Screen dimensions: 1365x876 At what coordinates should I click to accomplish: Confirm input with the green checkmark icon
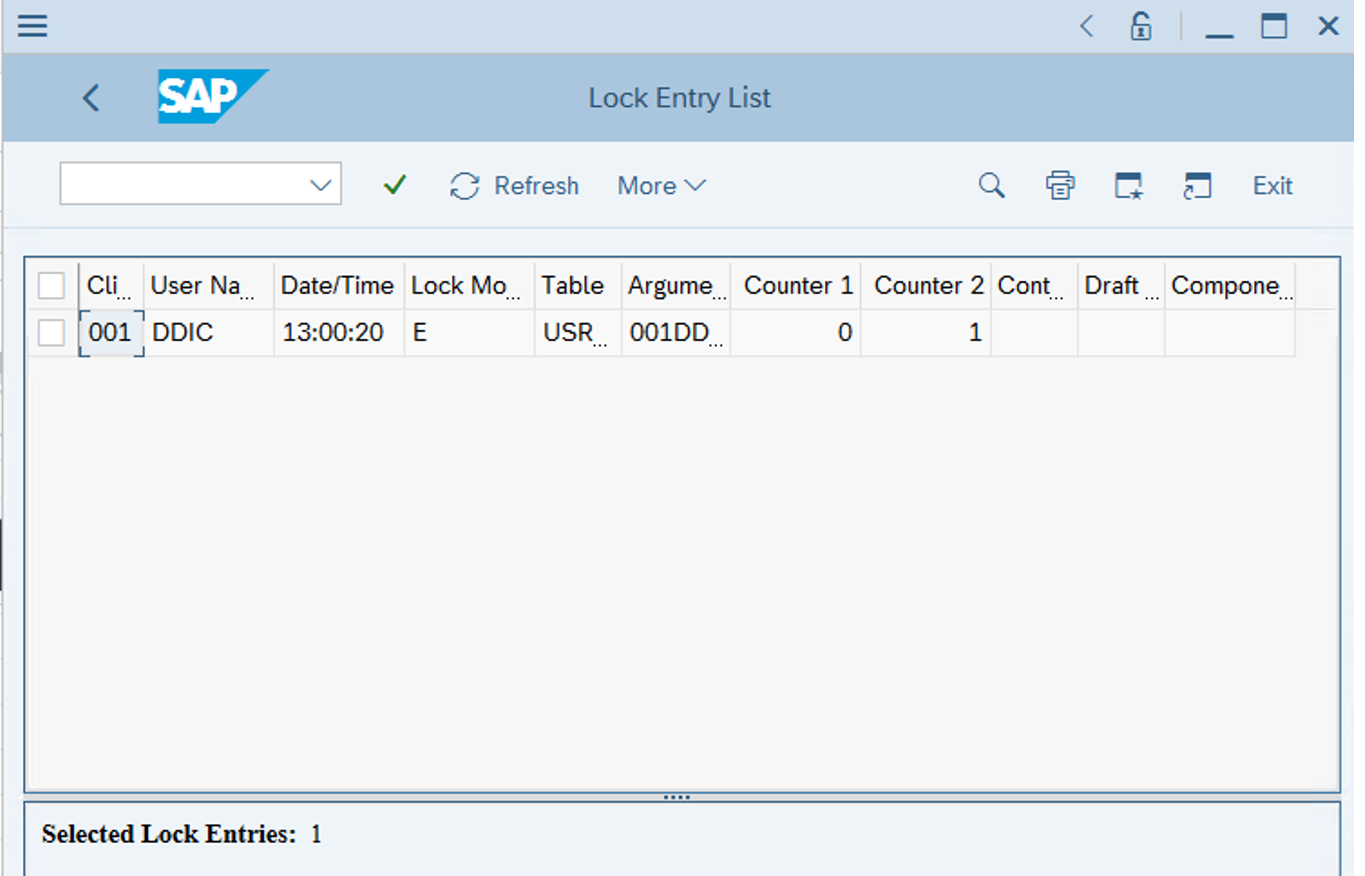point(393,185)
